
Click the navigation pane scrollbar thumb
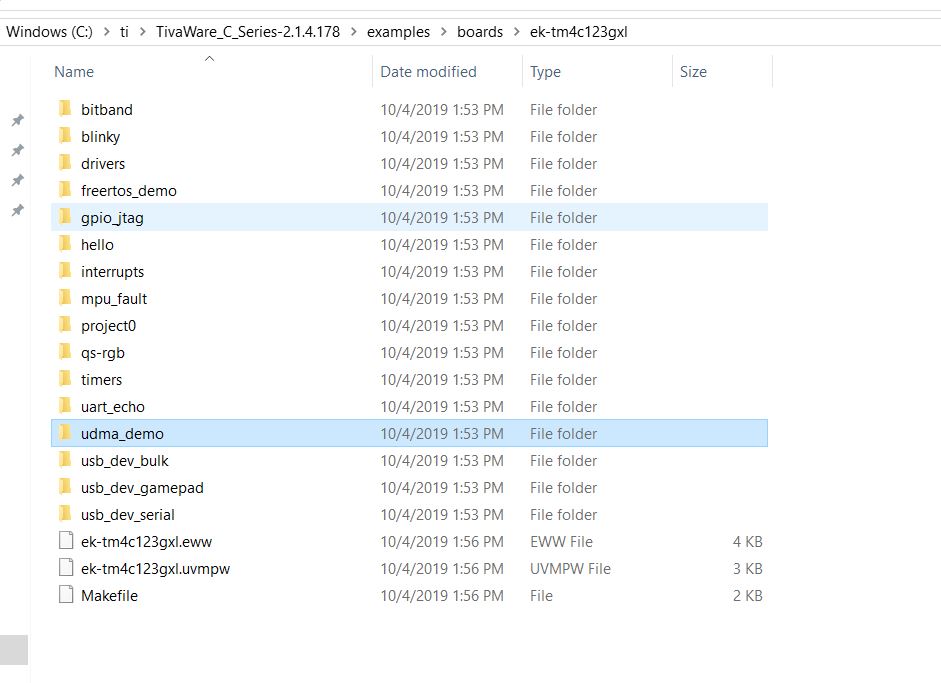tap(14, 649)
